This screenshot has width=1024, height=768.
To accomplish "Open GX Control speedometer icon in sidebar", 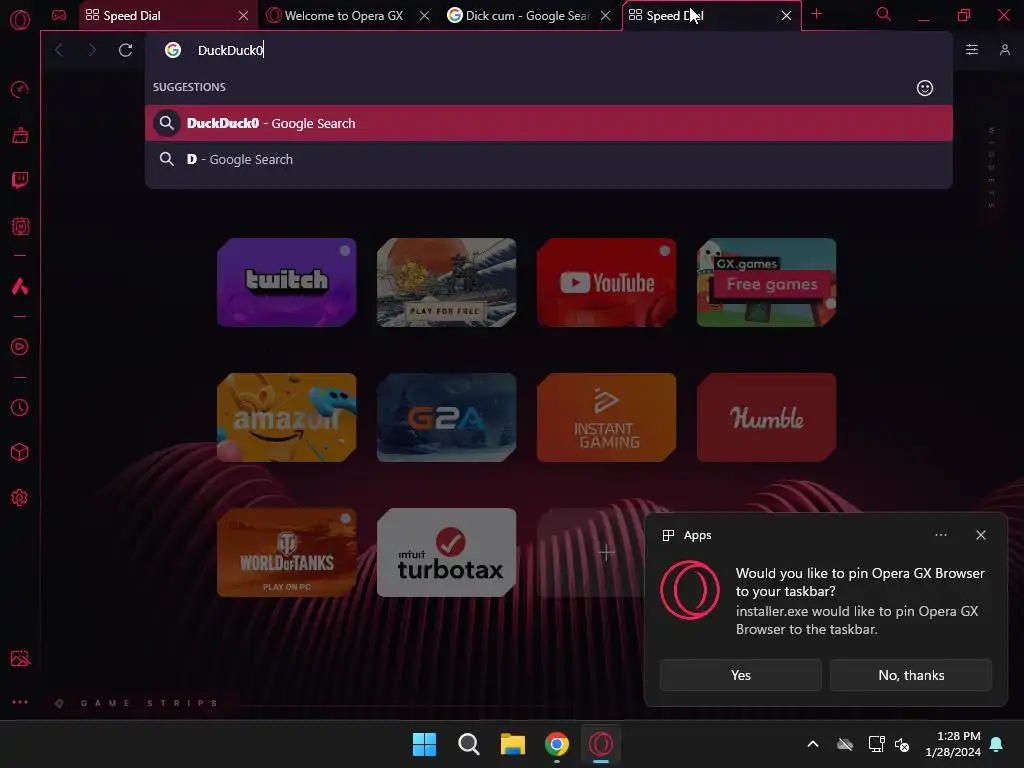I will 20,89.
